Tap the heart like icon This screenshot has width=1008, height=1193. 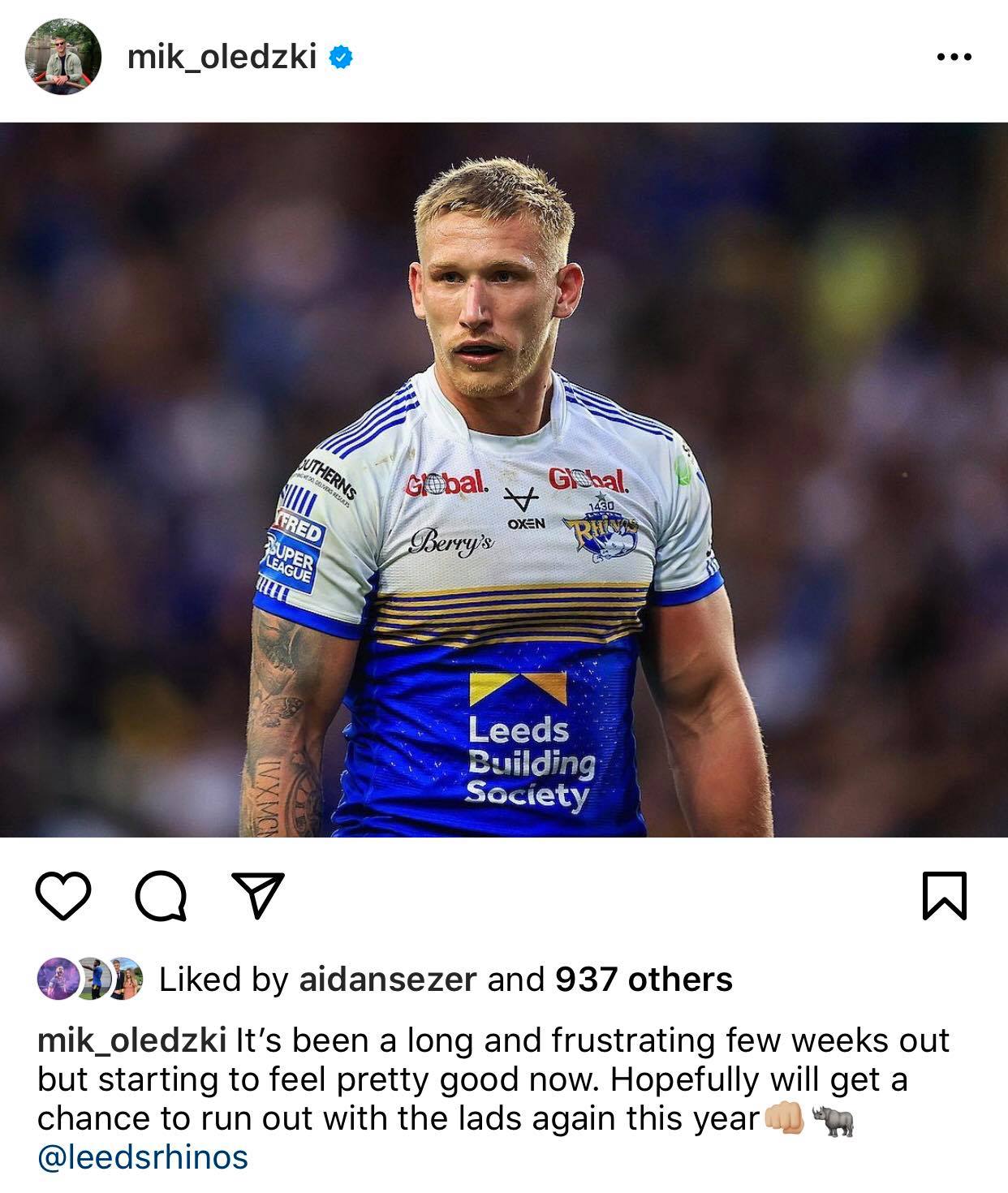tap(63, 896)
